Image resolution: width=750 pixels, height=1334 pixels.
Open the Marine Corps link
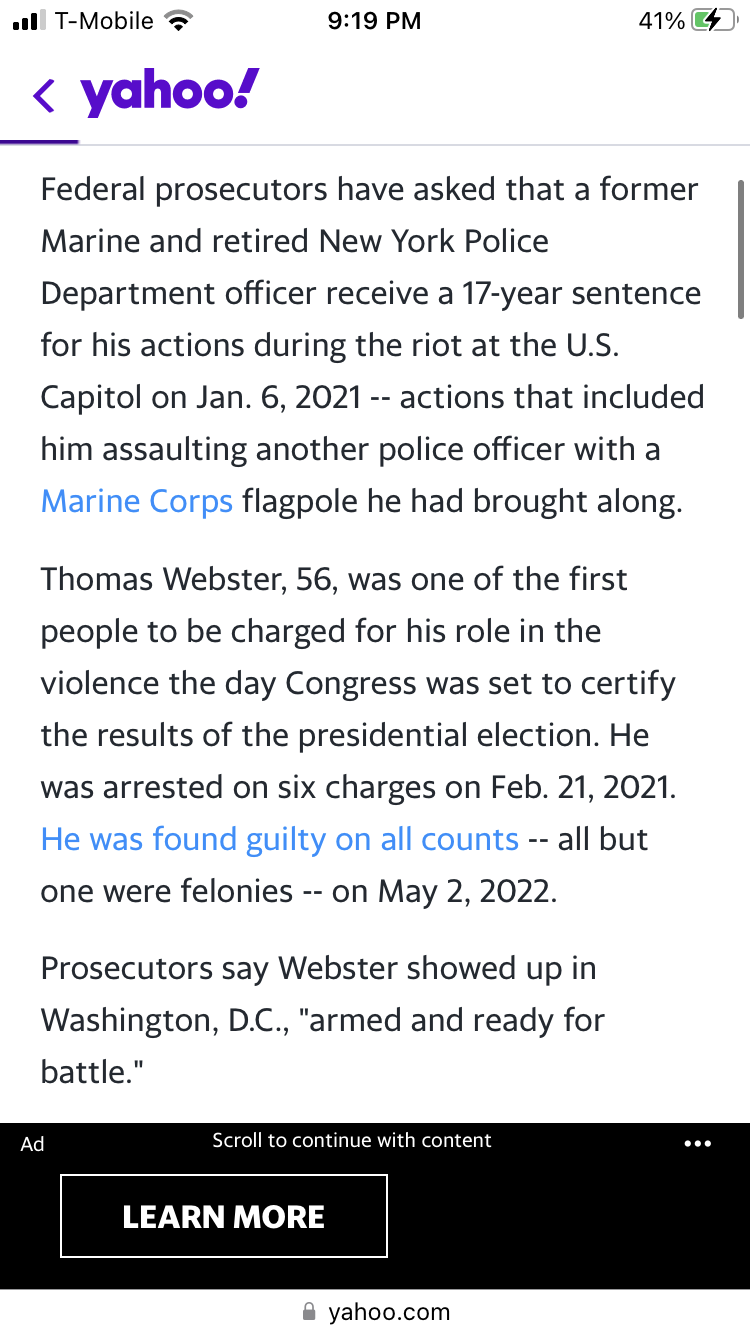point(136,501)
